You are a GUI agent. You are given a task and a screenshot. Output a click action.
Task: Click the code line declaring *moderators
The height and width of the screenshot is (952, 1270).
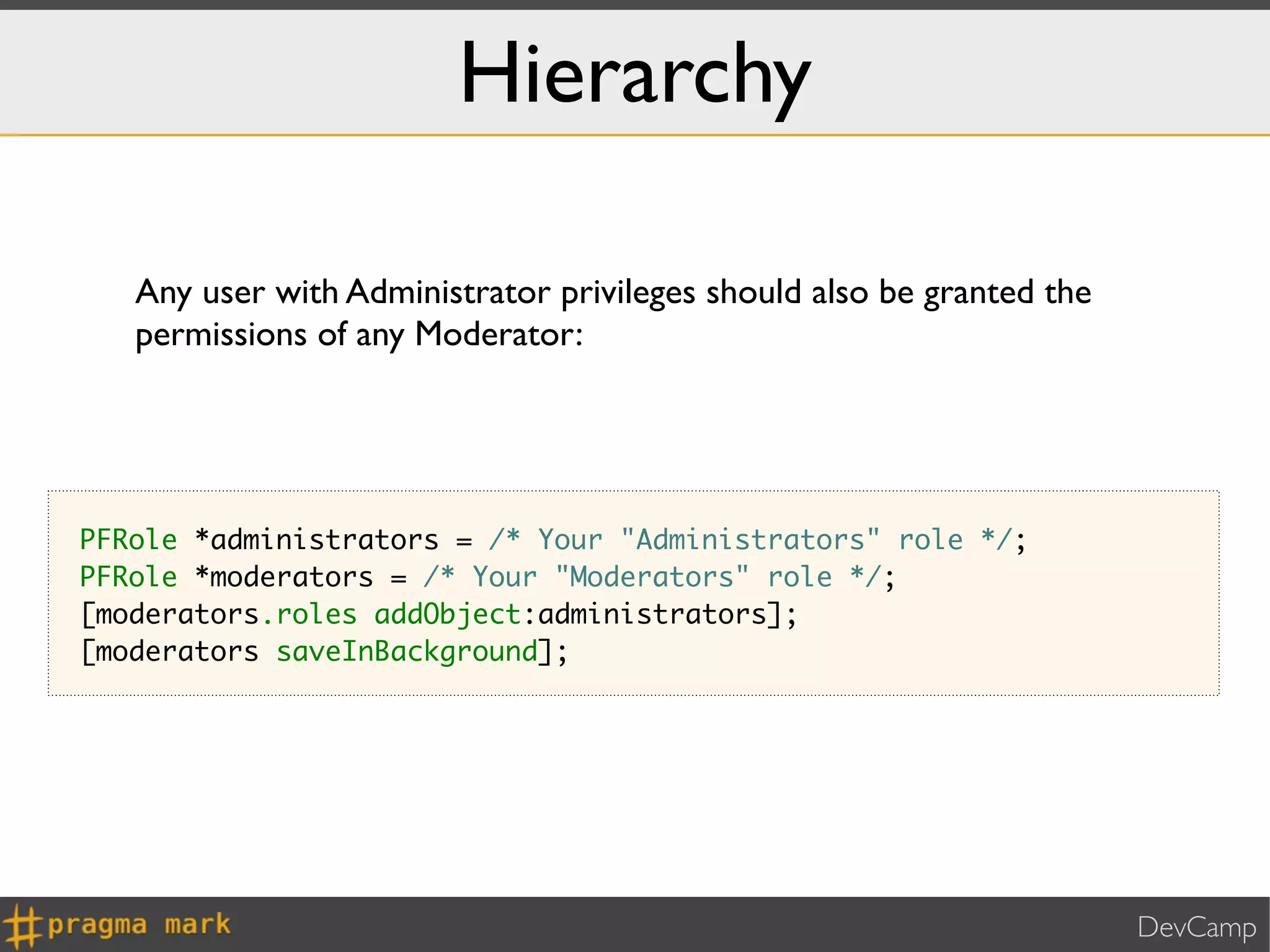tap(487, 577)
